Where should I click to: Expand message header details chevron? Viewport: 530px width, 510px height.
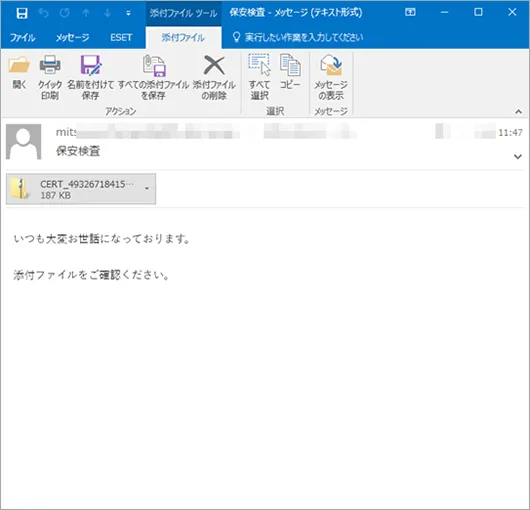[x=517, y=156]
